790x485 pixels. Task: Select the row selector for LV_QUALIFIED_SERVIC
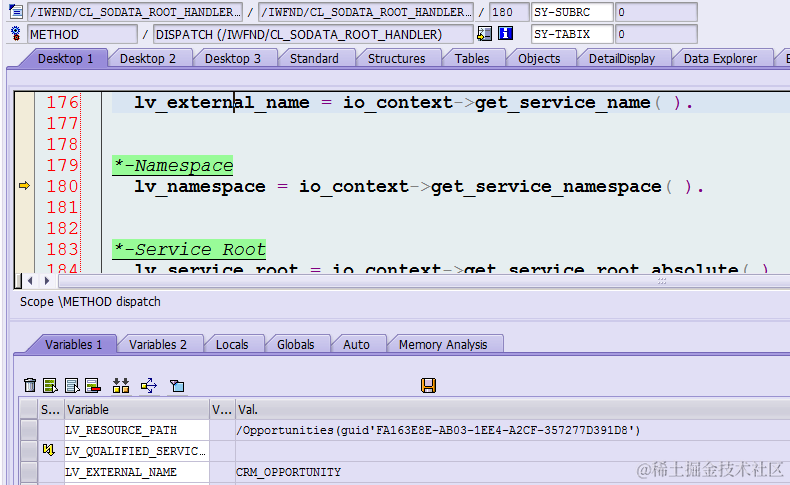(29, 451)
